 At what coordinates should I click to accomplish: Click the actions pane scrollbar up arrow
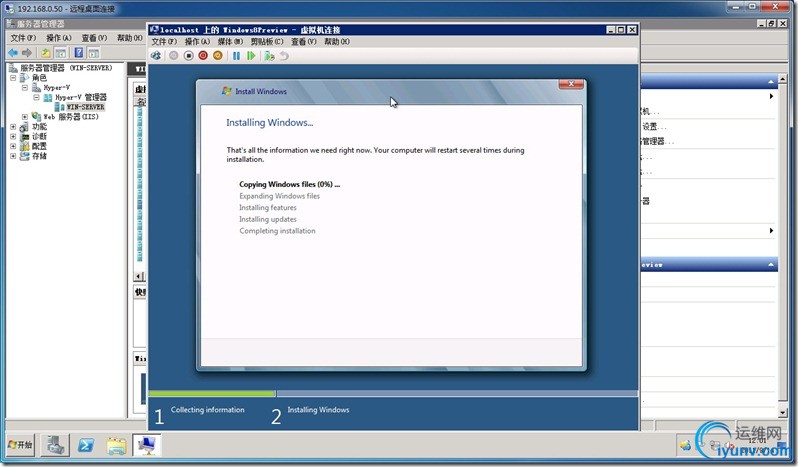coord(783,79)
